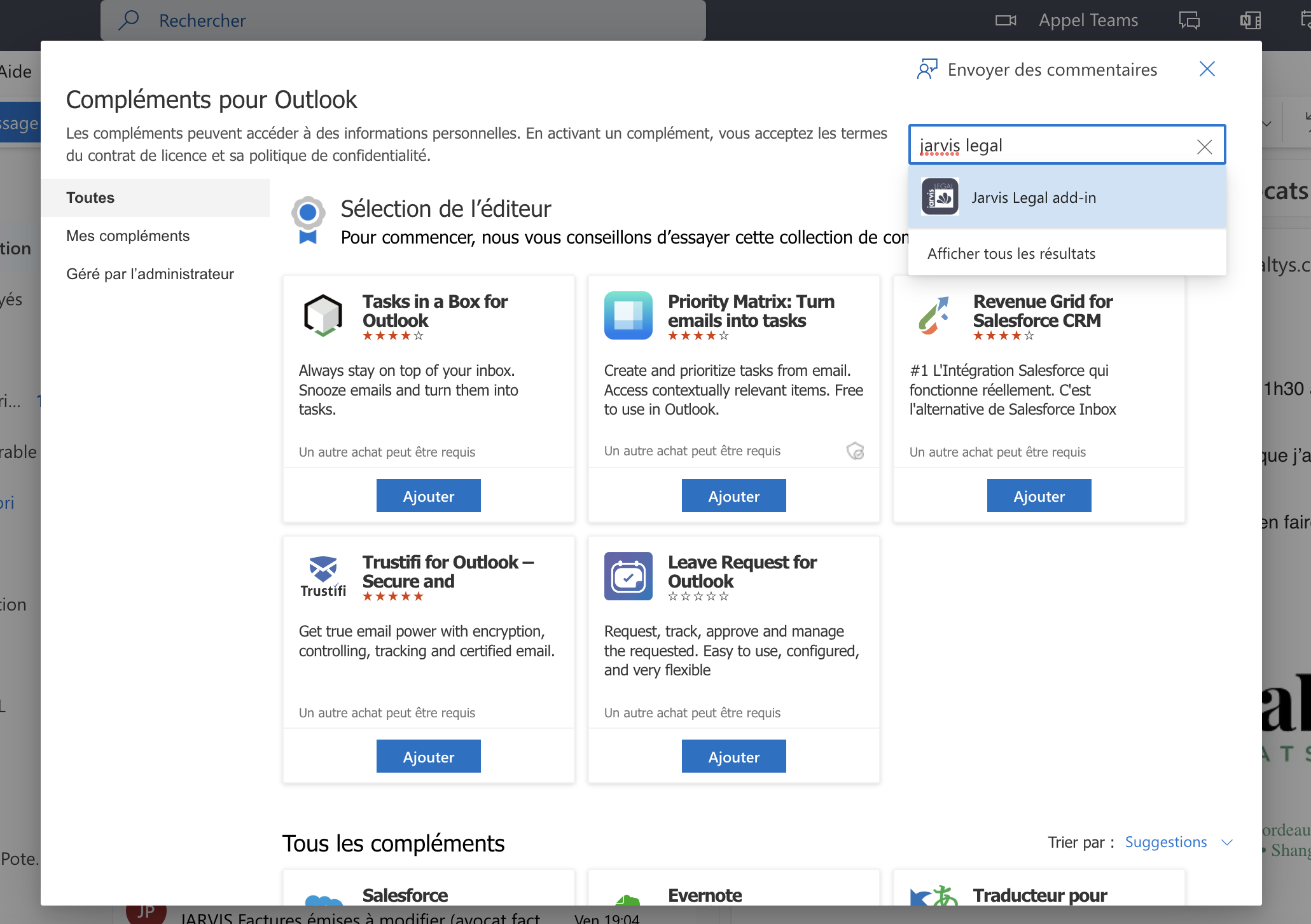Open the JARVIS Factures émises email behind dialog
The image size is (1311, 924).
pos(360,918)
